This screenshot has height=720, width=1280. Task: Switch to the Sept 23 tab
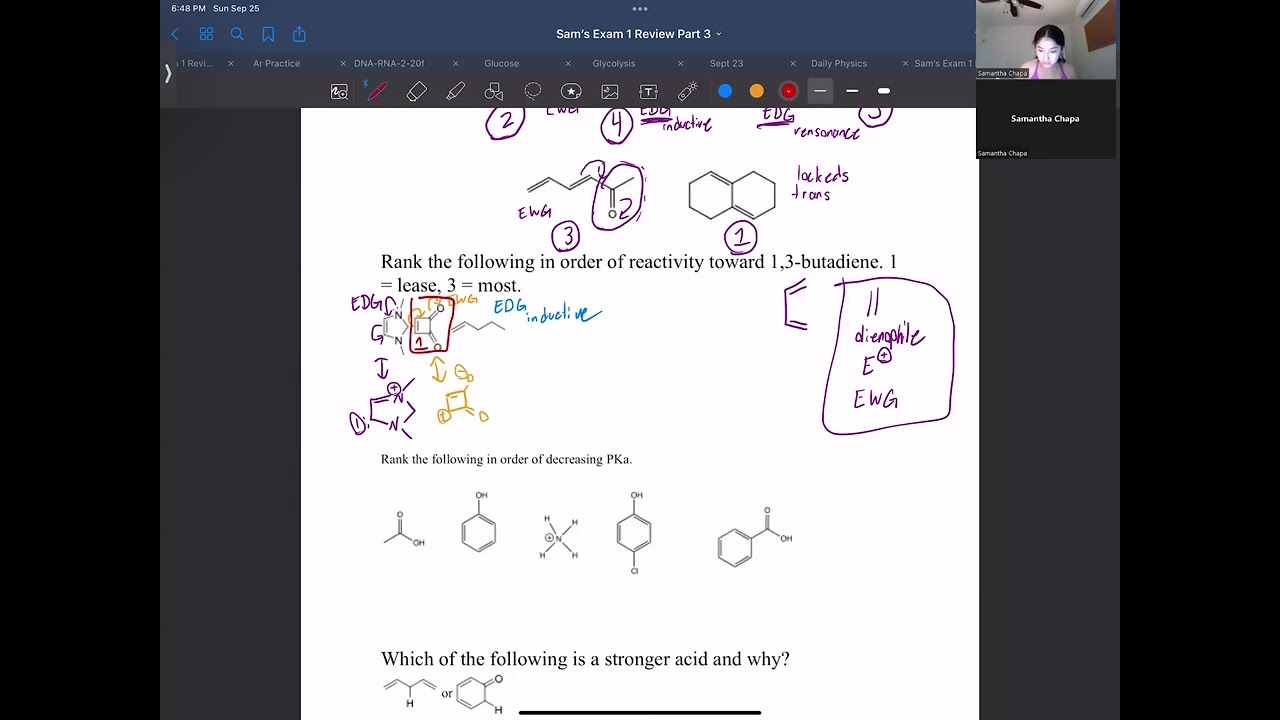(726, 63)
